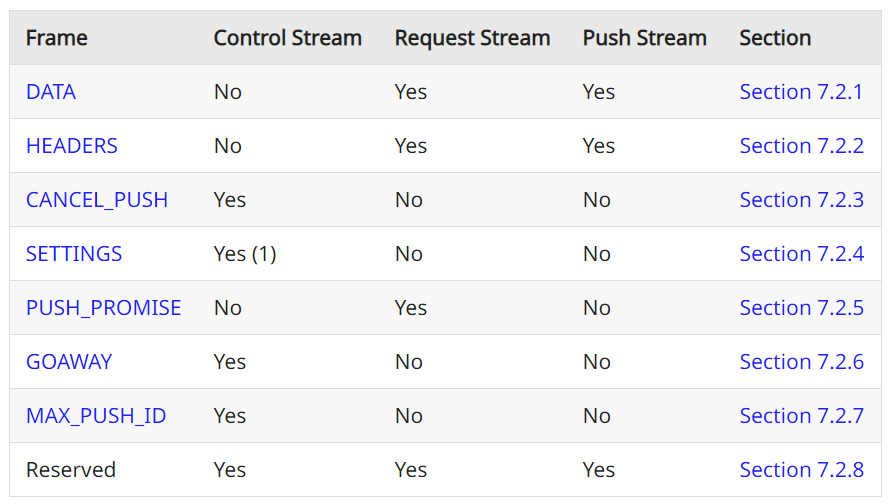
Task: Visit the Section 7.2.5 link
Action: coord(801,308)
